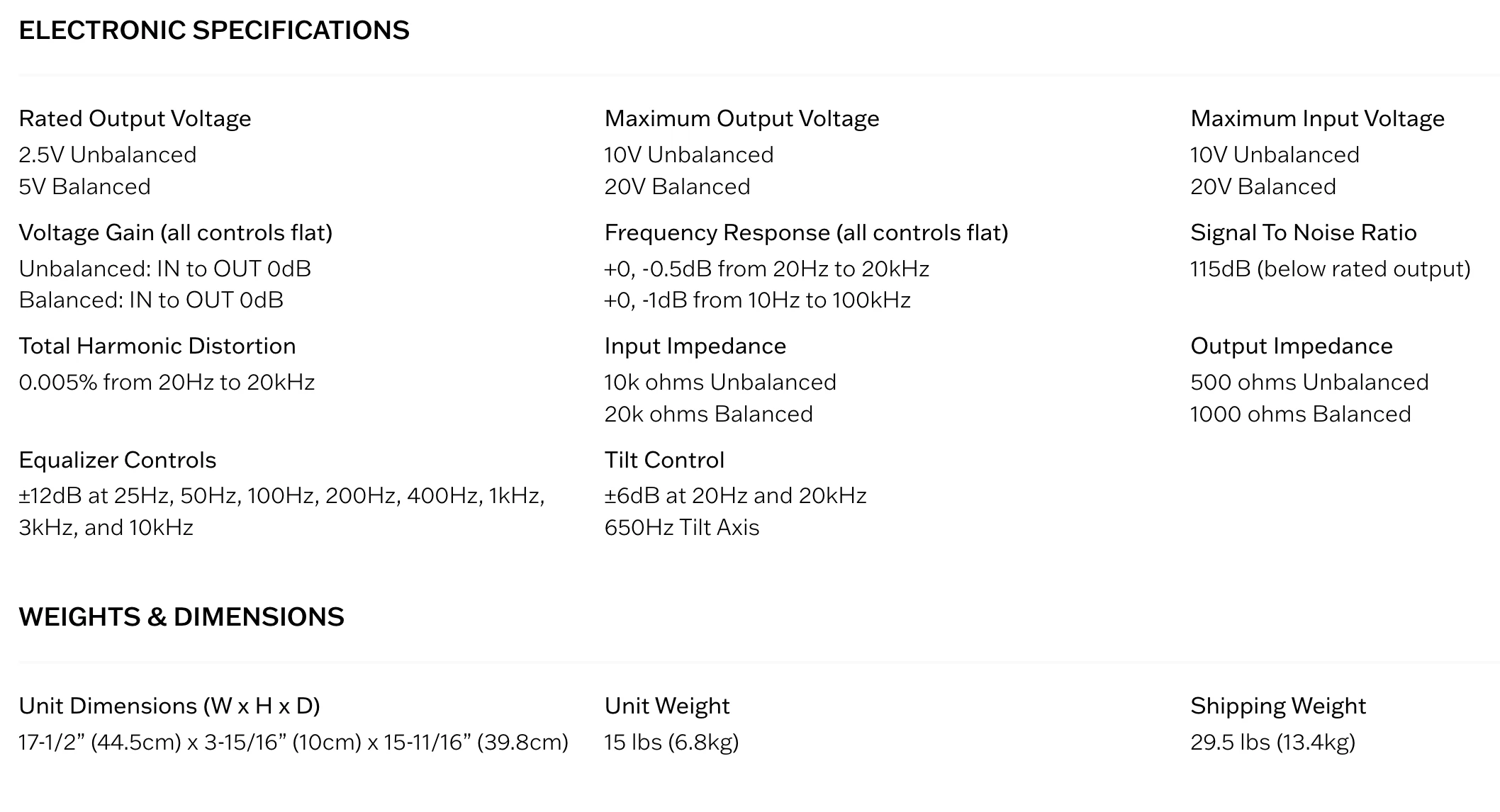This screenshot has height=812, width=1500.
Task: Click the Frequency Response heading text
Action: [x=806, y=232]
